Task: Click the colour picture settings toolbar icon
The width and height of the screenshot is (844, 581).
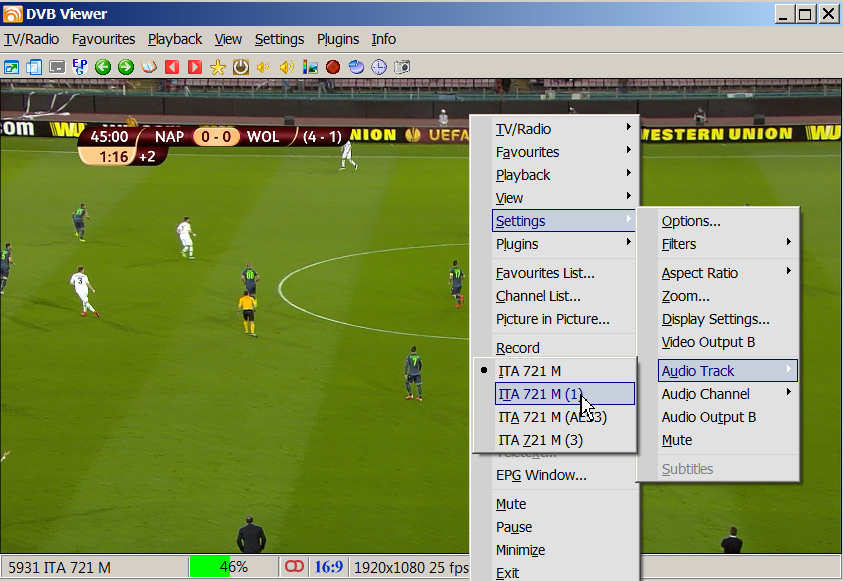Action: (x=310, y=67)
